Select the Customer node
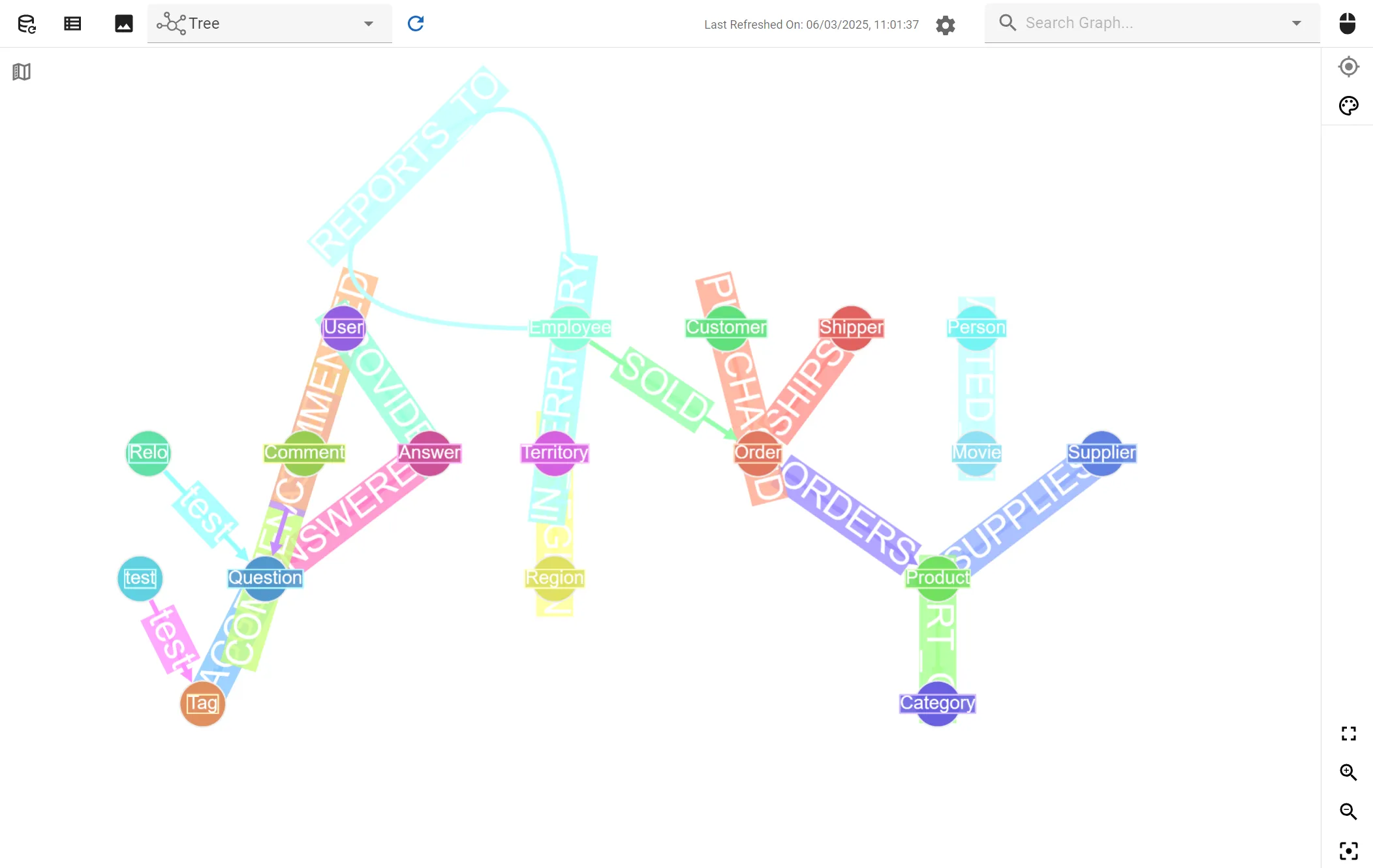 (x=726, y=327)
